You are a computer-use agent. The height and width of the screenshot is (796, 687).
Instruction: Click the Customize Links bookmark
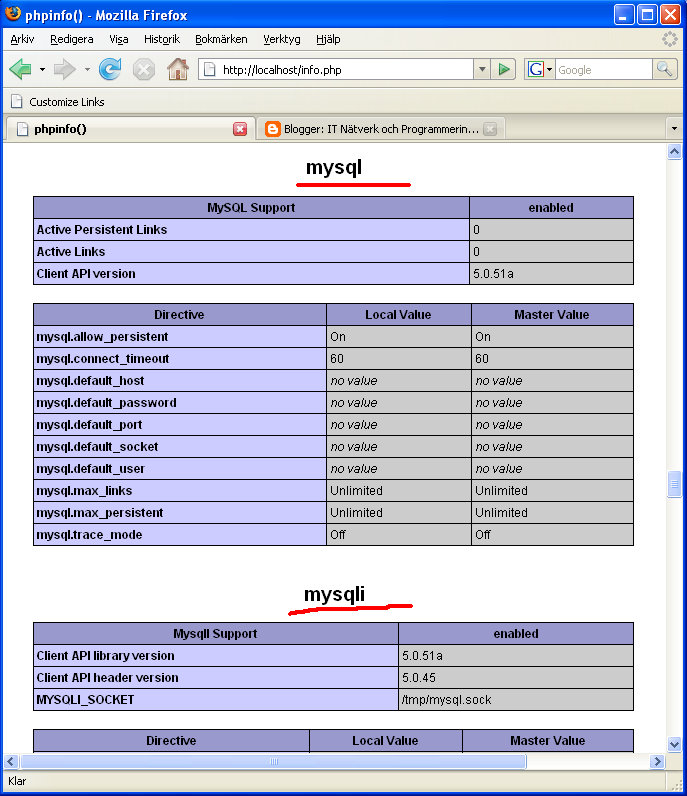point(57,102)
